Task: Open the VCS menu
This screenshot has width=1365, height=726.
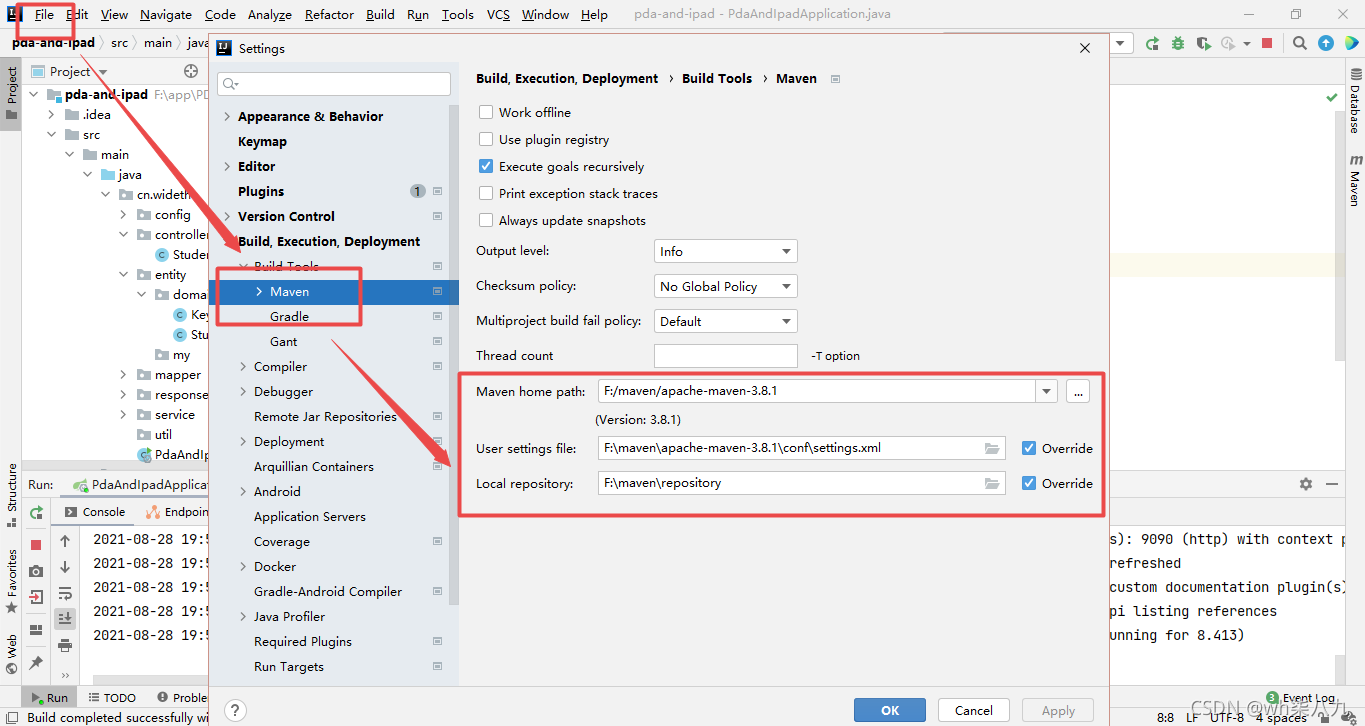Action: 498,14
